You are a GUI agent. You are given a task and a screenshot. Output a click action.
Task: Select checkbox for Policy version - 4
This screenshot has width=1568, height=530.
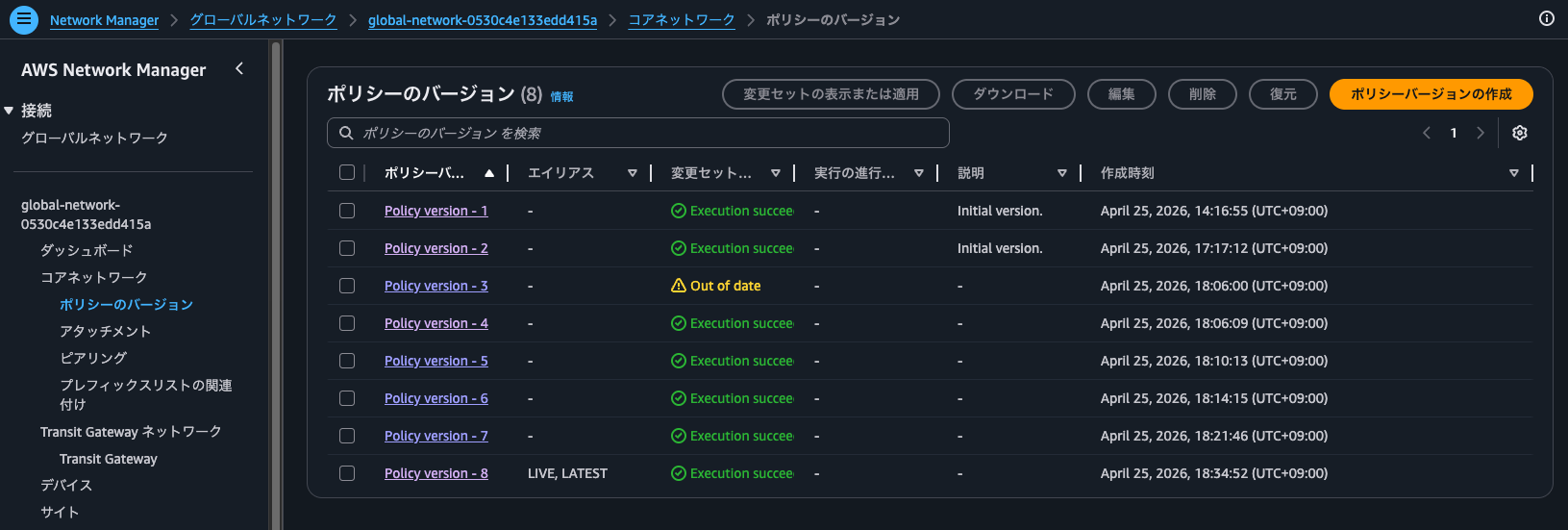tap(347, 323)
